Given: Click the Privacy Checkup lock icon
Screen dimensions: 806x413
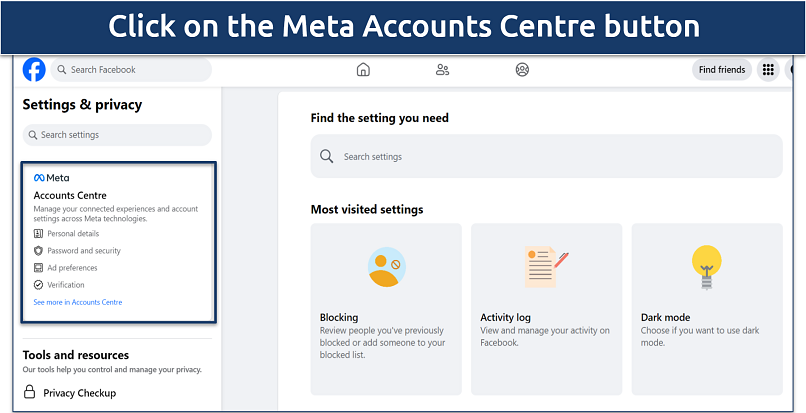Looking at the screenshot, I should click(30, 393).
